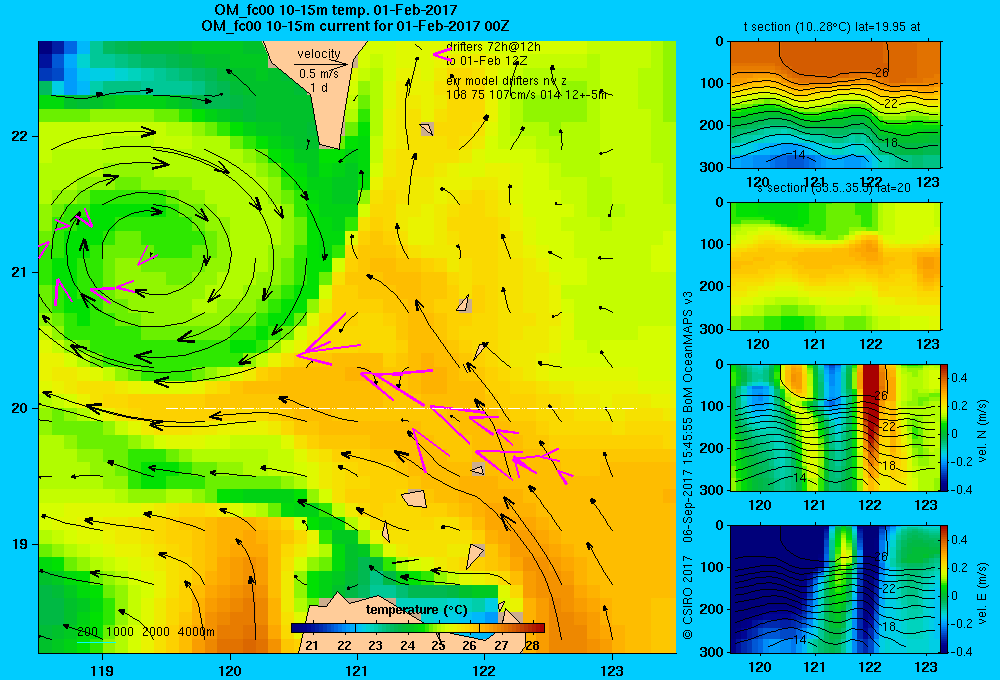This screenshot has width=1000, height=680.
Task: Click latitude label 22 on main map axis
Action: click(x=20, y=136)
